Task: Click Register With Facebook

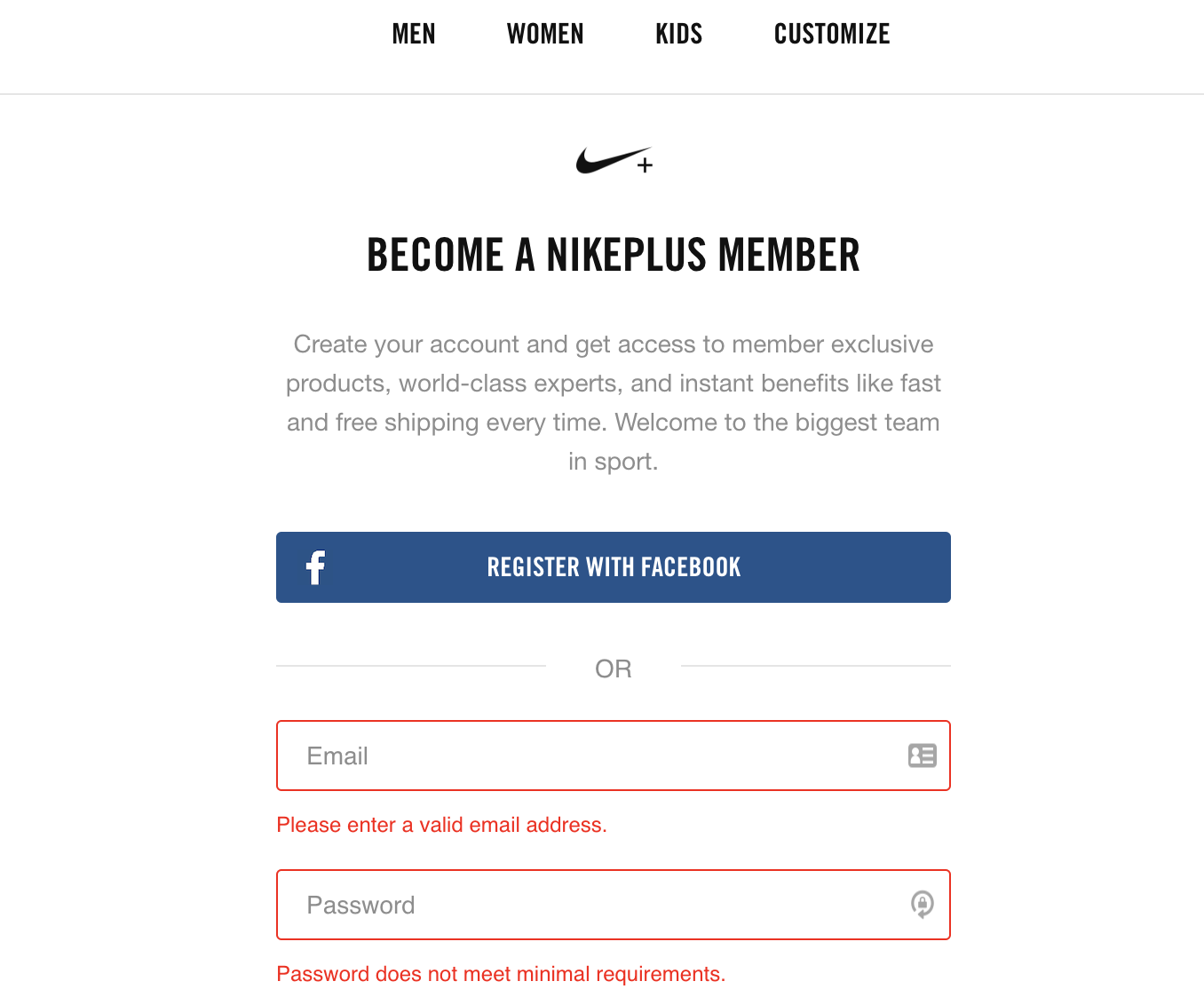Action: [614, 566]
